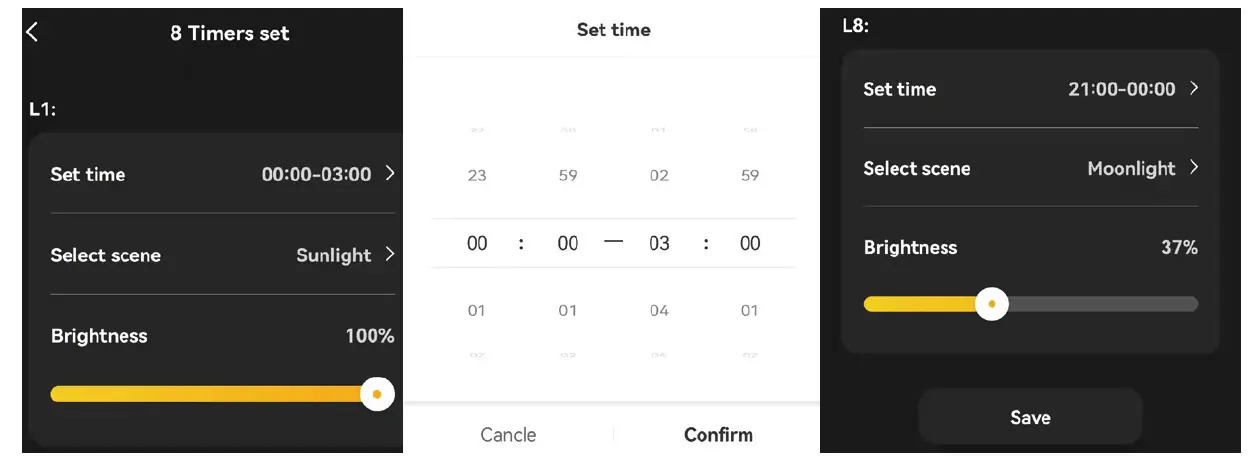Tap the L1 Sunlight scene value
Viewport: 1255px width, 473px height.
pos(333,255)
